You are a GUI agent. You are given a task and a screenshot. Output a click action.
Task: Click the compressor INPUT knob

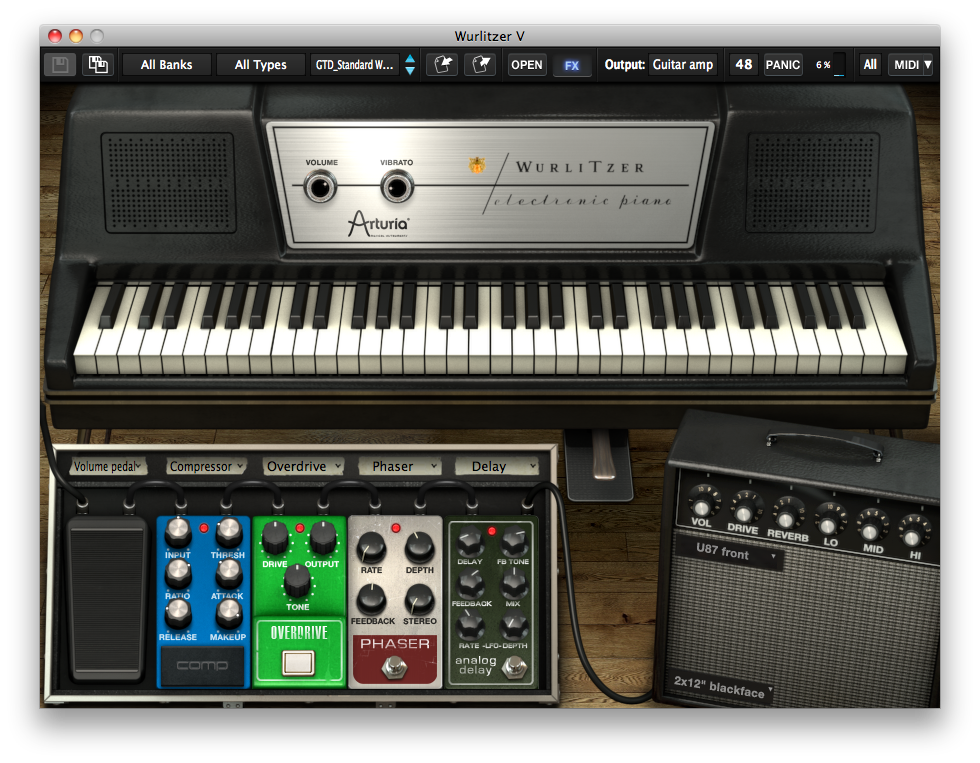pos(178,532)
